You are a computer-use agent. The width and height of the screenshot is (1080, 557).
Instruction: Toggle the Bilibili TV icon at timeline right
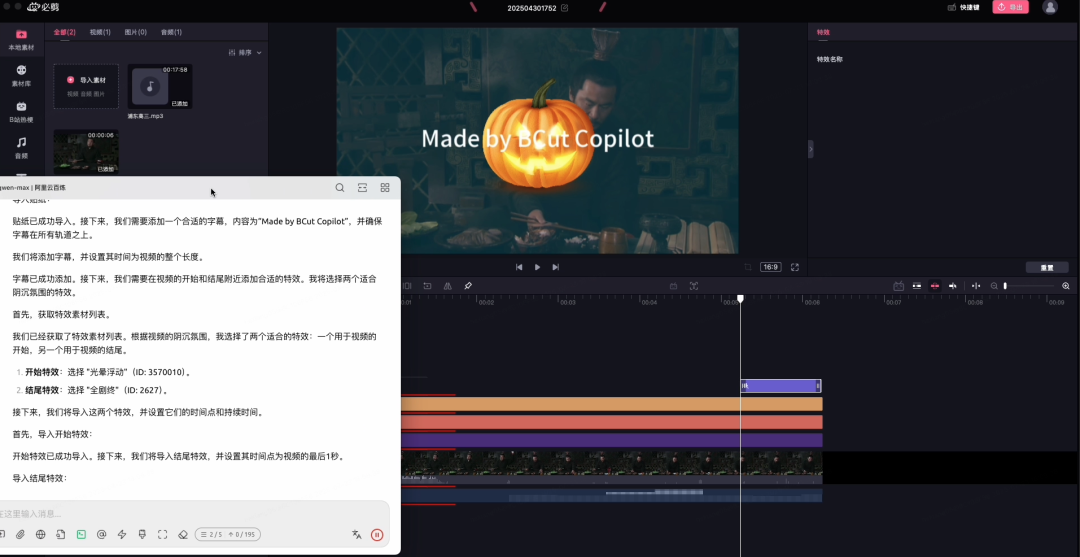click(899, 286)
